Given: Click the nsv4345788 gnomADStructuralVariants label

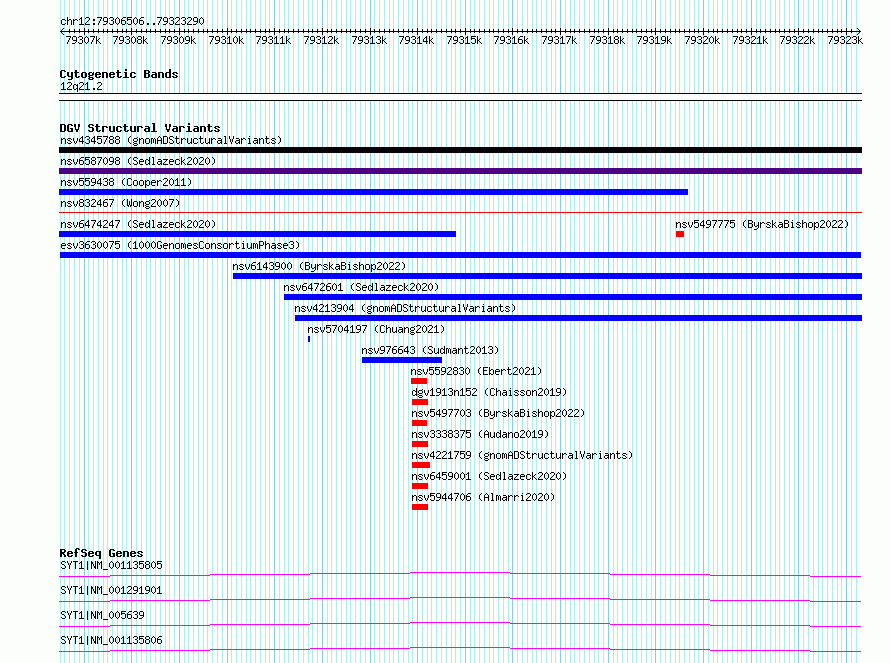Looking at the screenshot, I should tap(171, 140).
